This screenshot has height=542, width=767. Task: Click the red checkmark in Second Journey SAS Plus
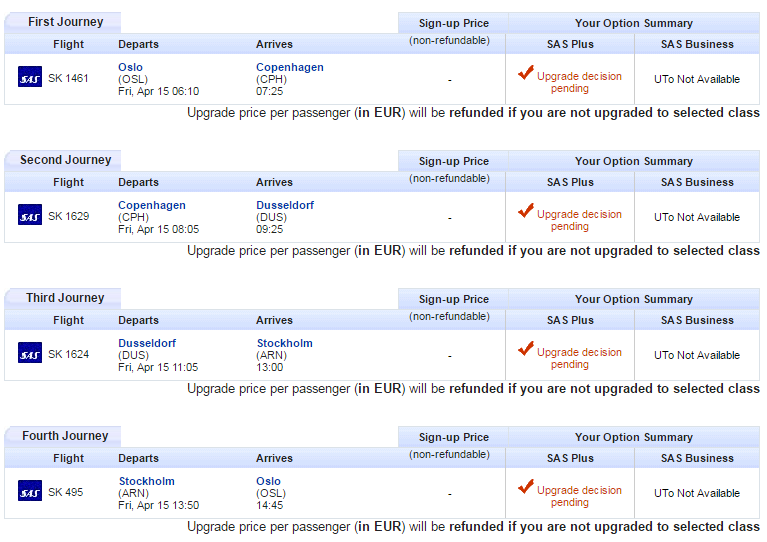tap(526, 211)
